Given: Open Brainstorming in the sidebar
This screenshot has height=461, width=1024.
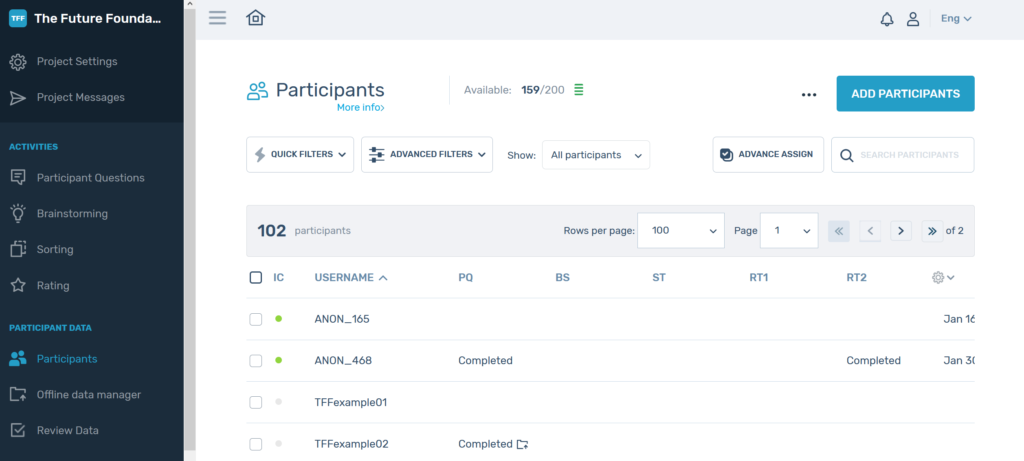Looking at the screenshot, I should click(x=72, y=213).
